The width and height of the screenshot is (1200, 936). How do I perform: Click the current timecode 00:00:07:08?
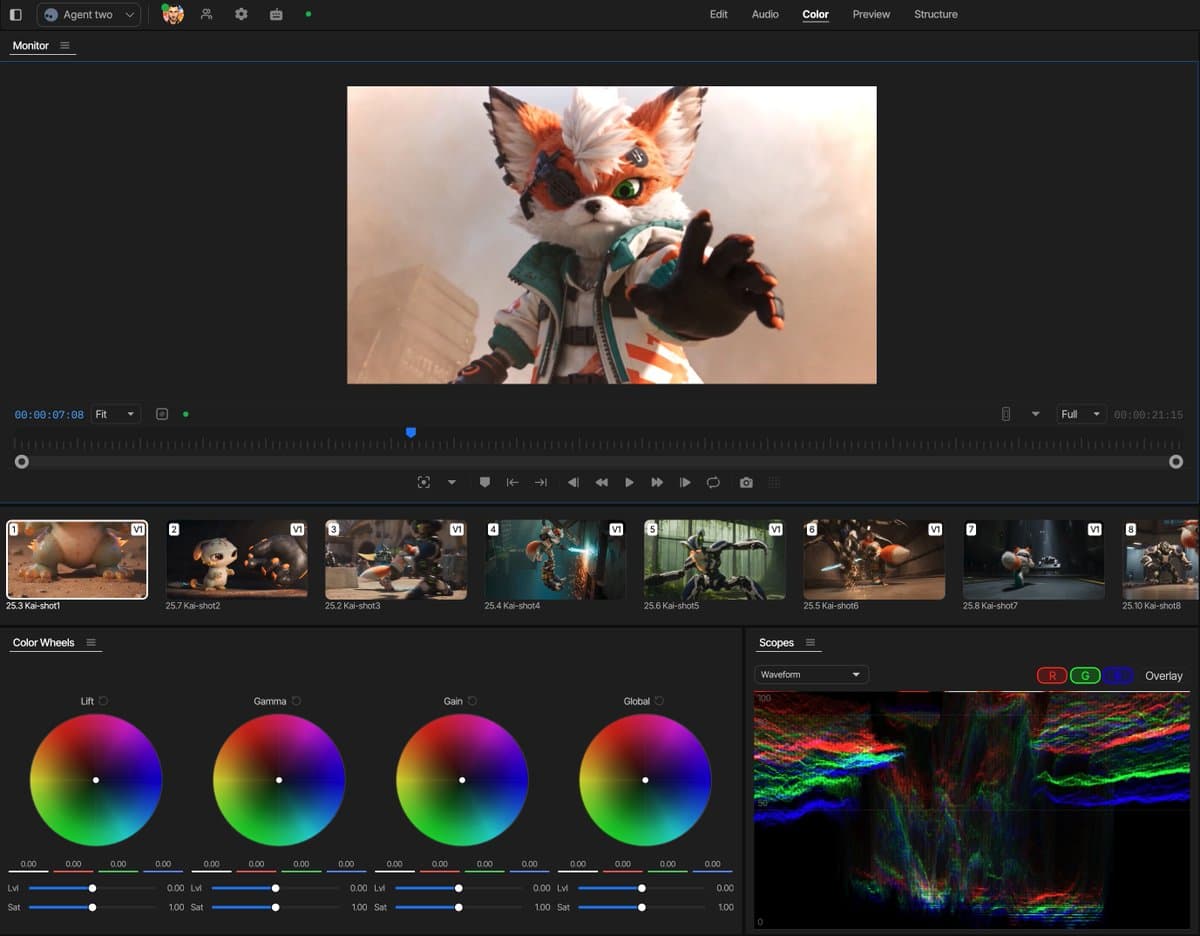point(49,414)
